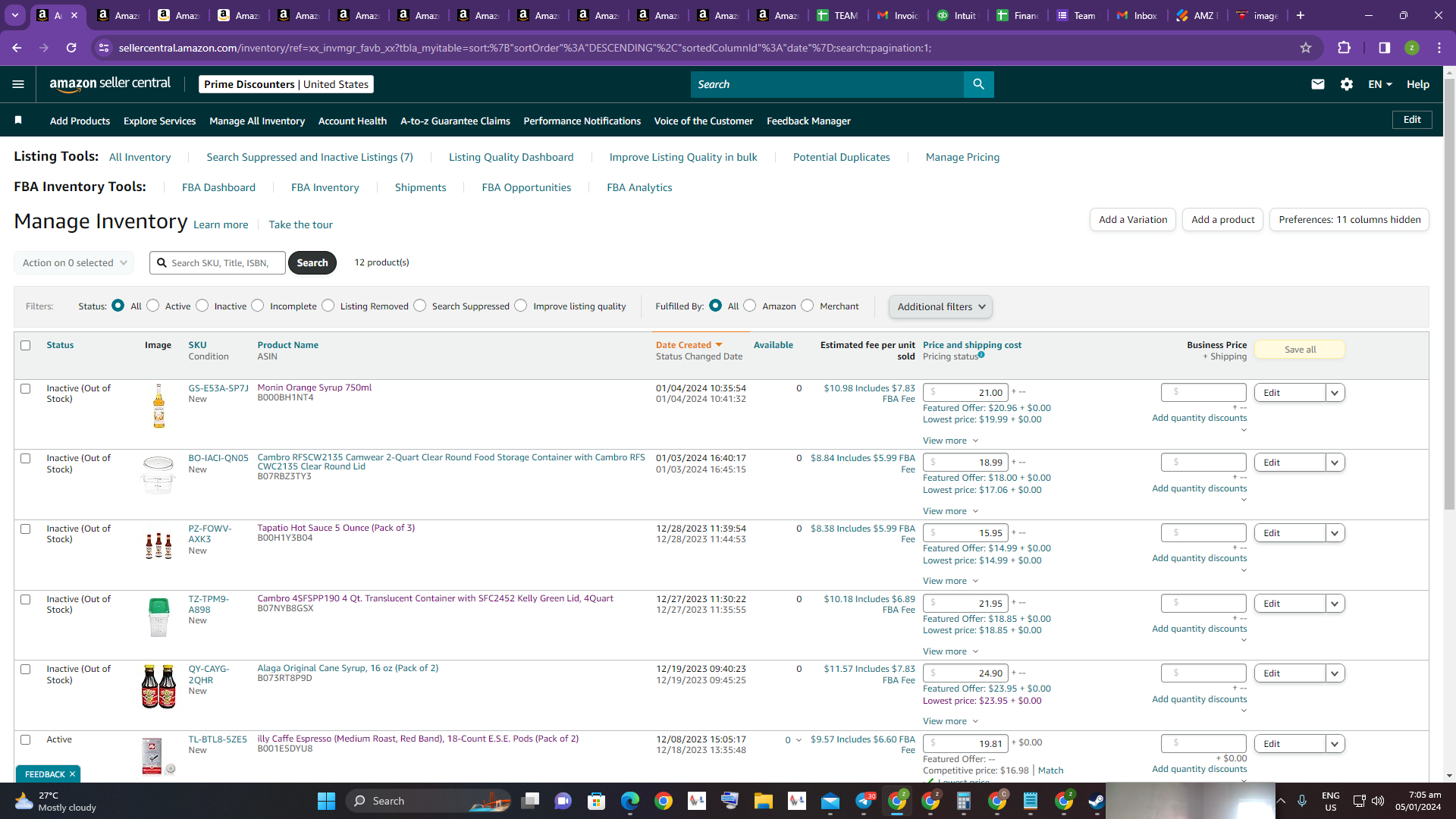Choose the Active status filter radio
Screen dimensions: 1456x819
(x=153, y=306)
